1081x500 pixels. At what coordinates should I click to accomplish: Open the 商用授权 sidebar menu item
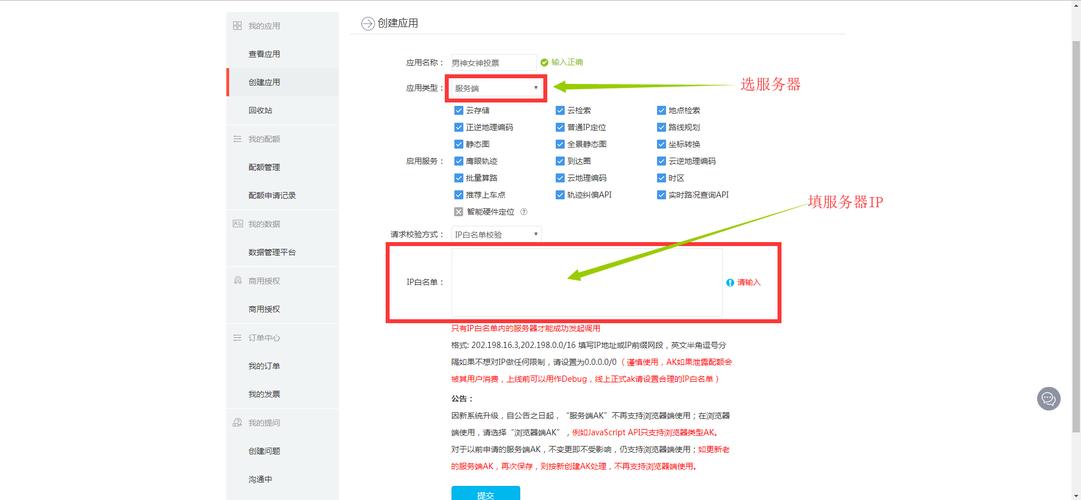[x=265, y=309]
